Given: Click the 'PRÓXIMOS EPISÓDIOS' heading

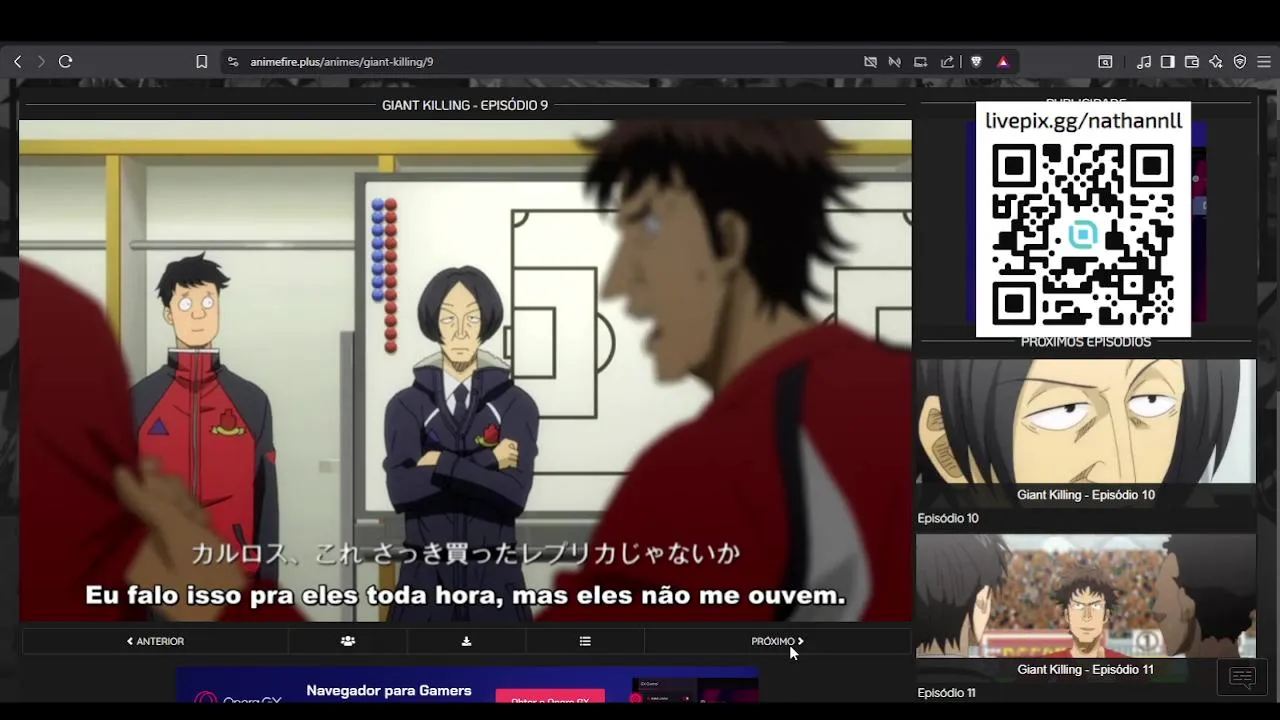Looking at the screenshot, I should (1086, 342).
